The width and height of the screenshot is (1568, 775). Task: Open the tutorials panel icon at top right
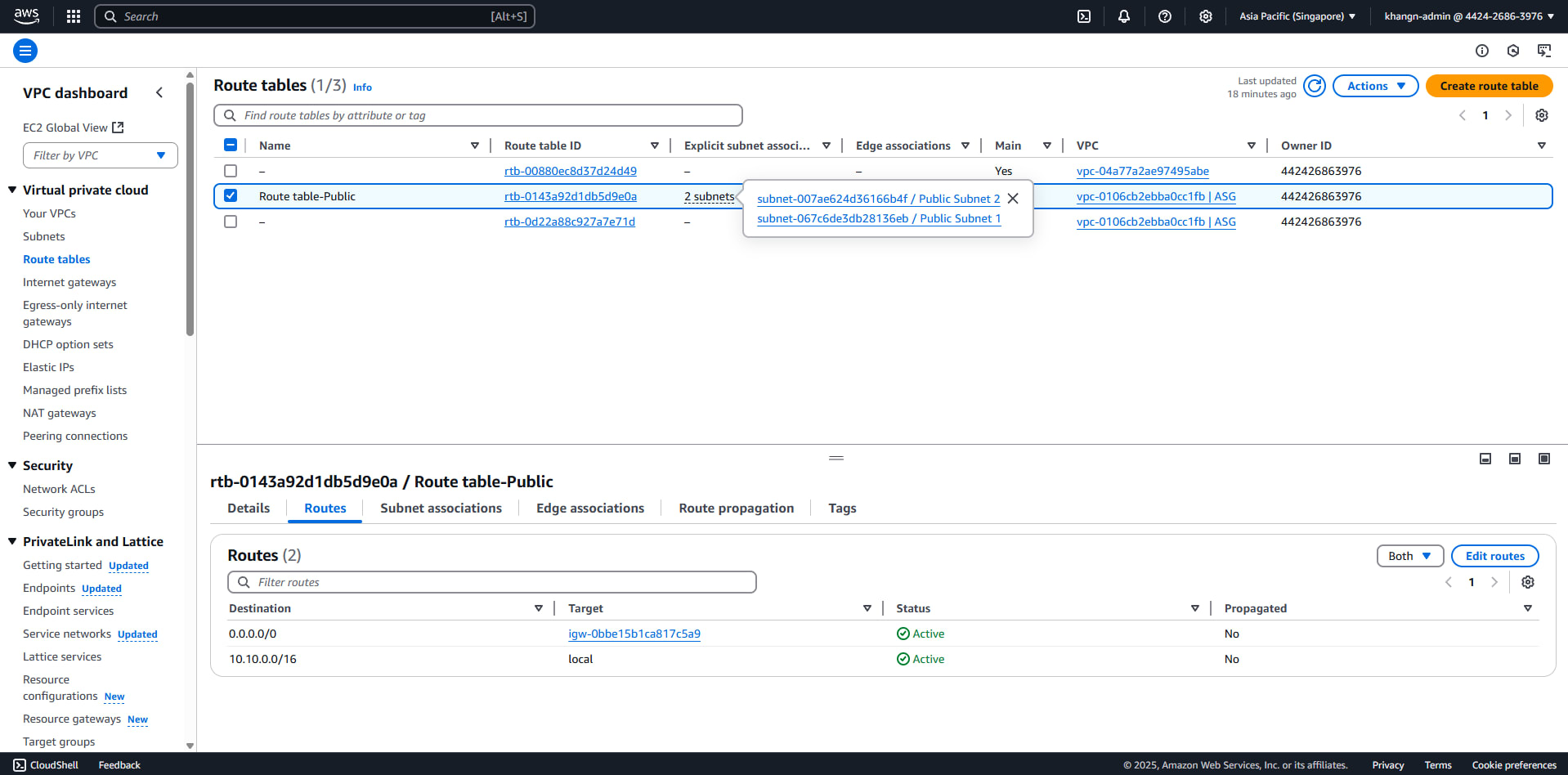coord(1544,51)
